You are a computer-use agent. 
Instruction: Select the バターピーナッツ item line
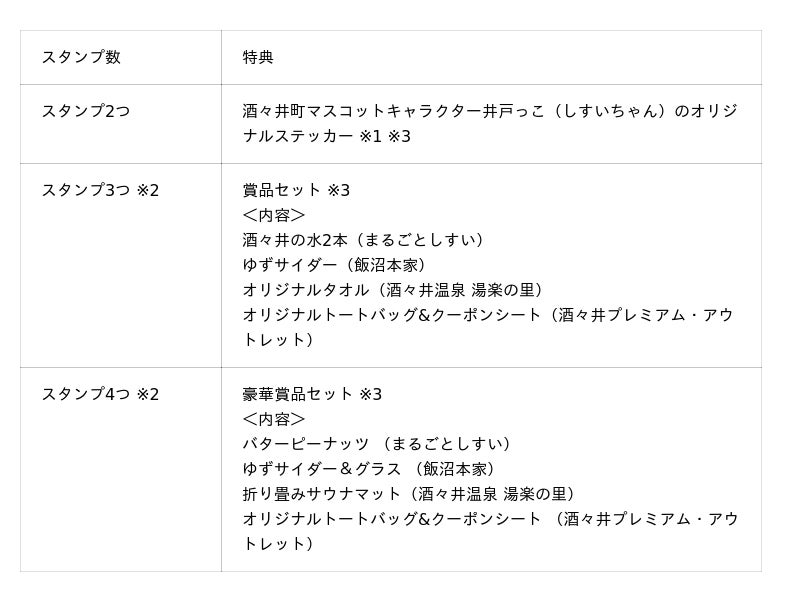380,444
